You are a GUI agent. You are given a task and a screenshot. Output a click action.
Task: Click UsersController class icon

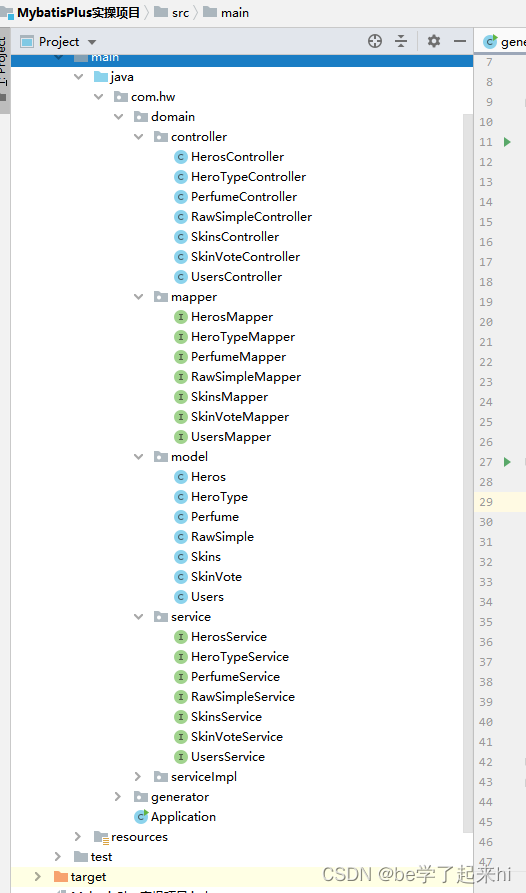click(x=180, y=277)
